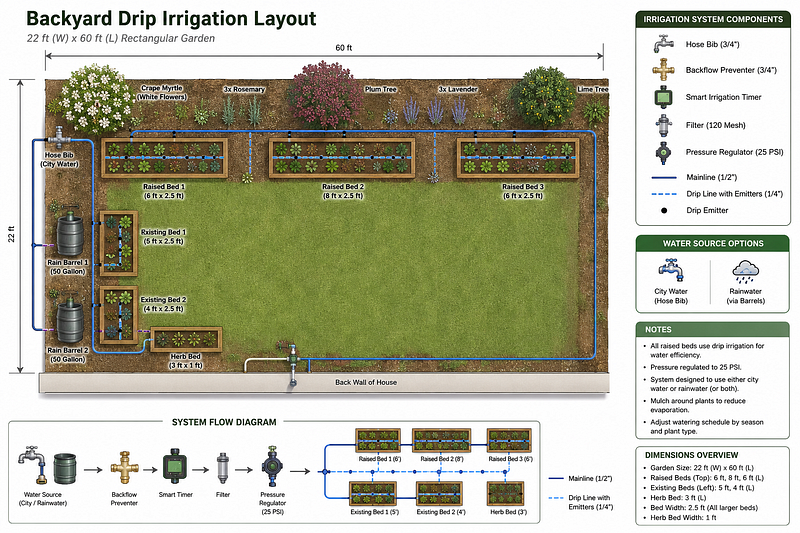The height and width of the screenshot is (533, 800).
Task: Click the Hose Bib icon in components legend
Action: (663, 44)
